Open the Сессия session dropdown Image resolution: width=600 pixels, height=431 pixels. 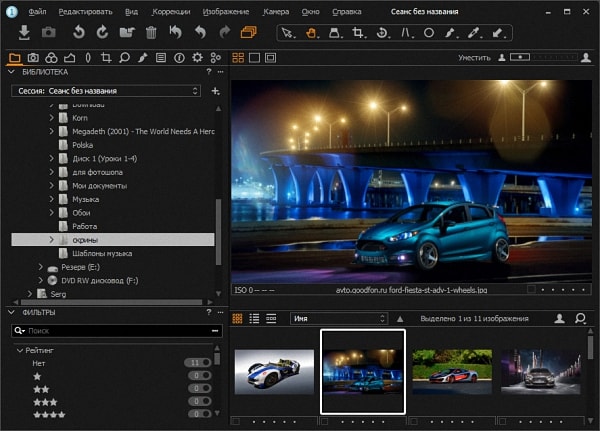tap(106, 91)
